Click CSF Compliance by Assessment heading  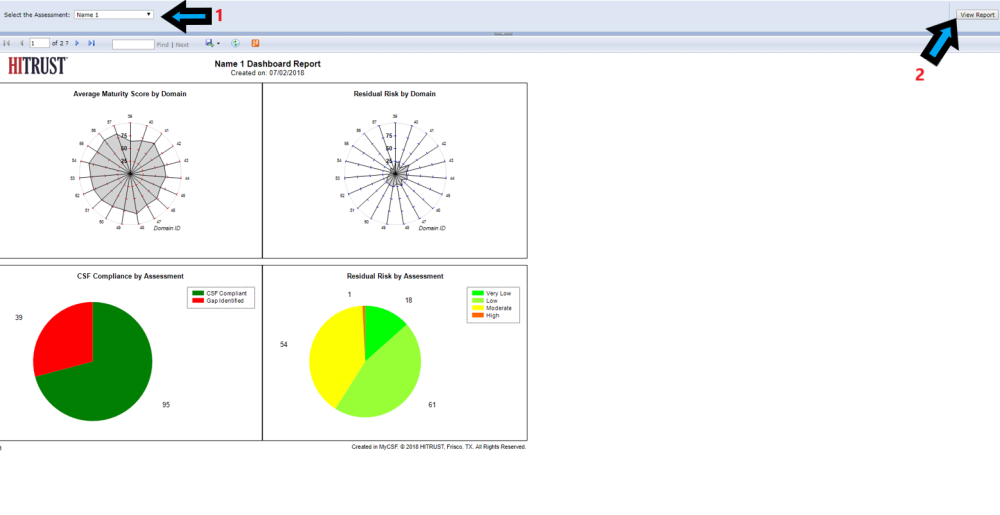(129, 276)
